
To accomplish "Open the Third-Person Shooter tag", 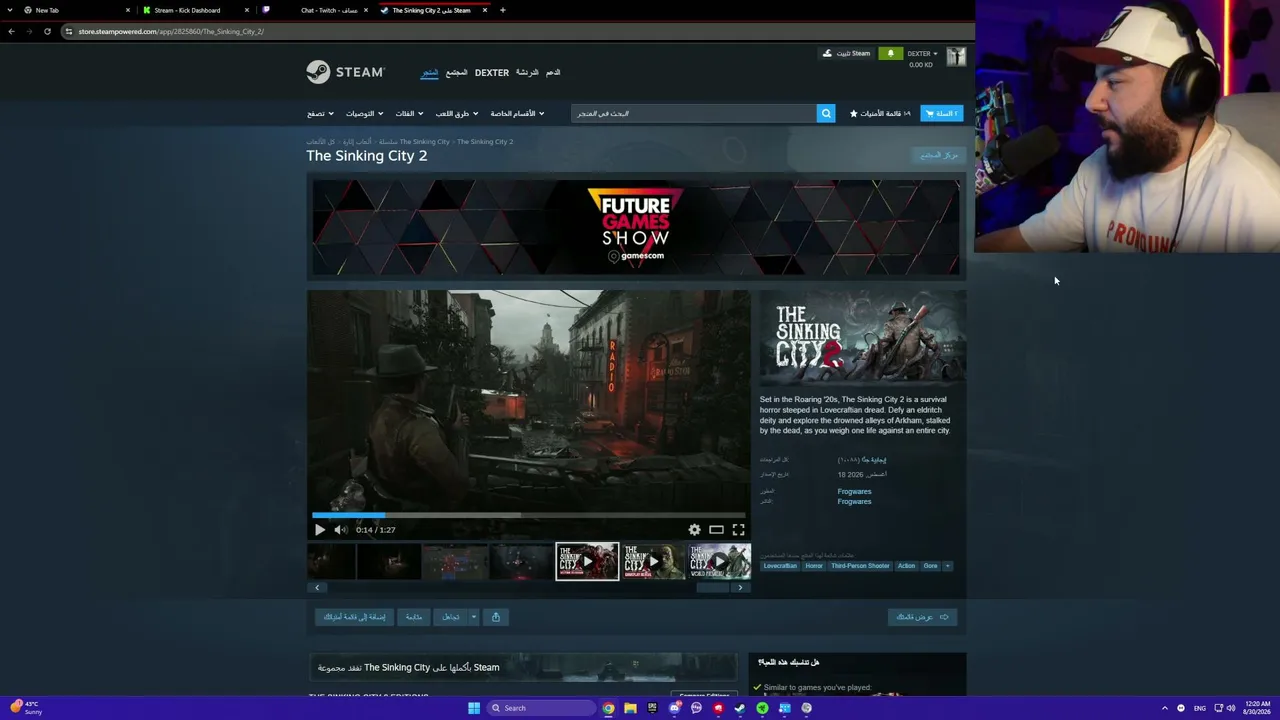I will pos(860,566).
